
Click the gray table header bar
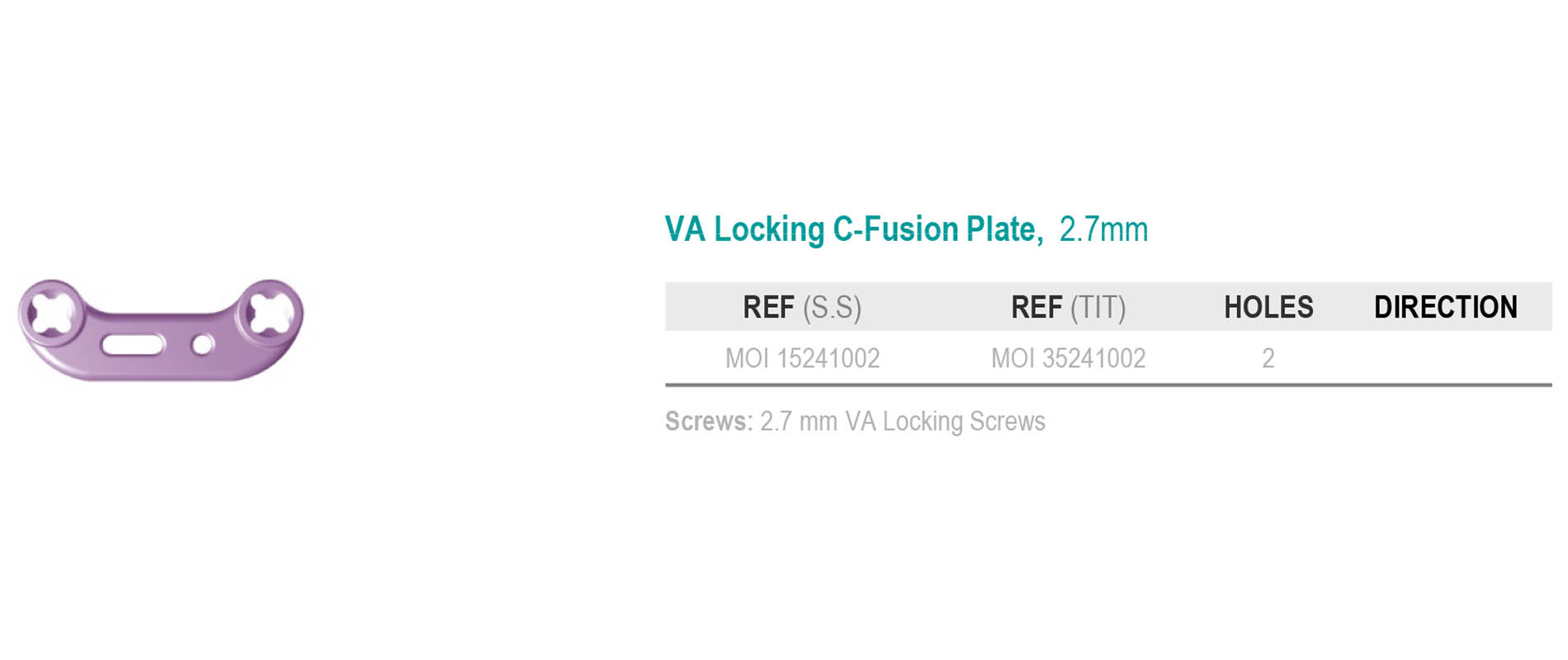(x=1108, y=307)
